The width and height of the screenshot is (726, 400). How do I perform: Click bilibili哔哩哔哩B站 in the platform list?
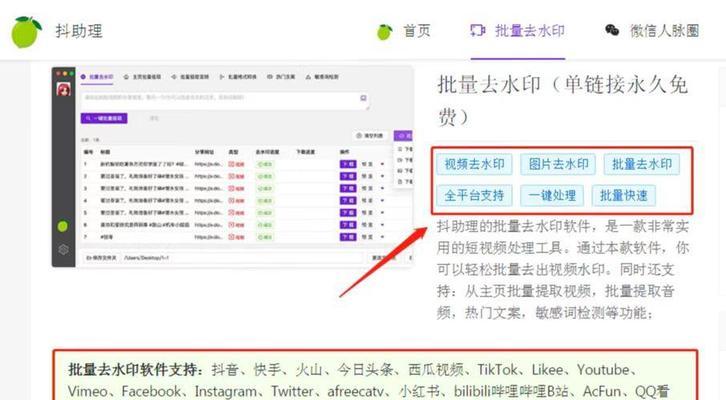coord(511,391)
